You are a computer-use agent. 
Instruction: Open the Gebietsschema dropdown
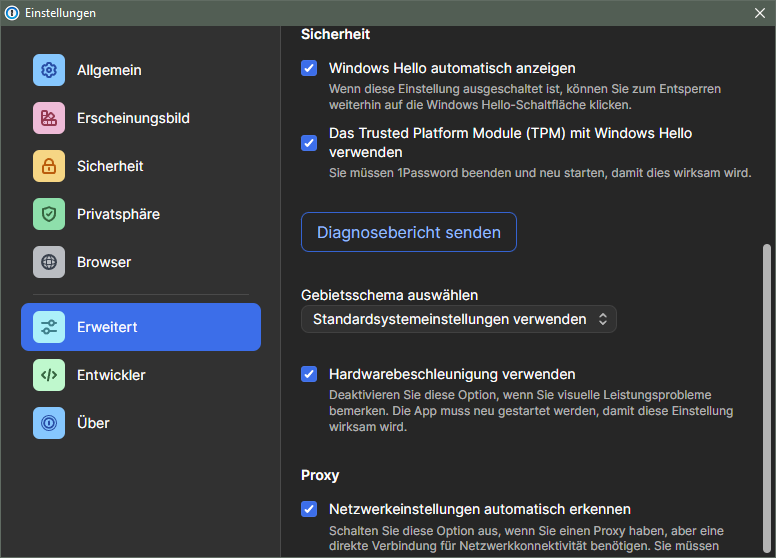coord(458,320)
